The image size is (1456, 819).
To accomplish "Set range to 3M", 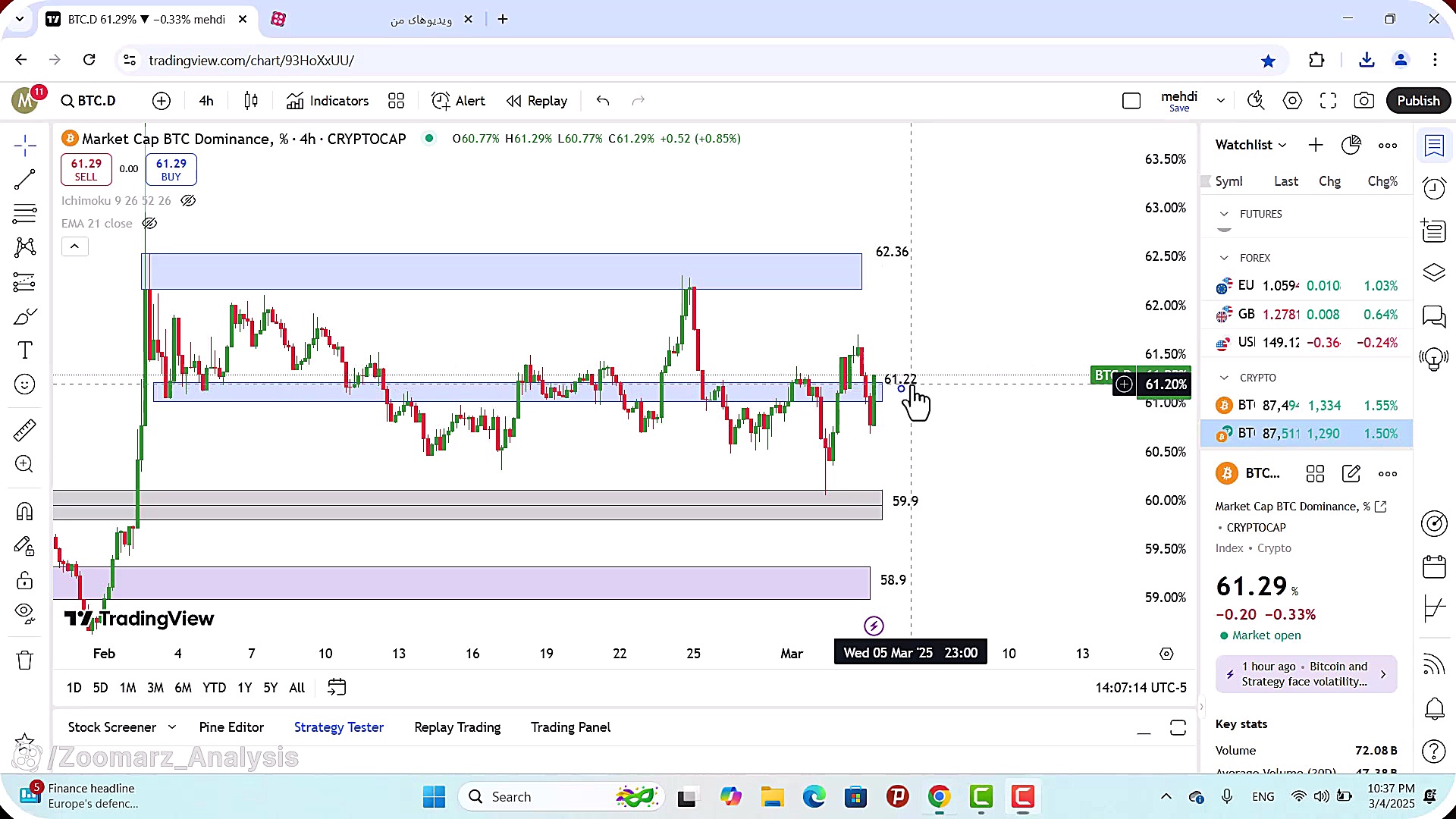I will click(155, 688).
